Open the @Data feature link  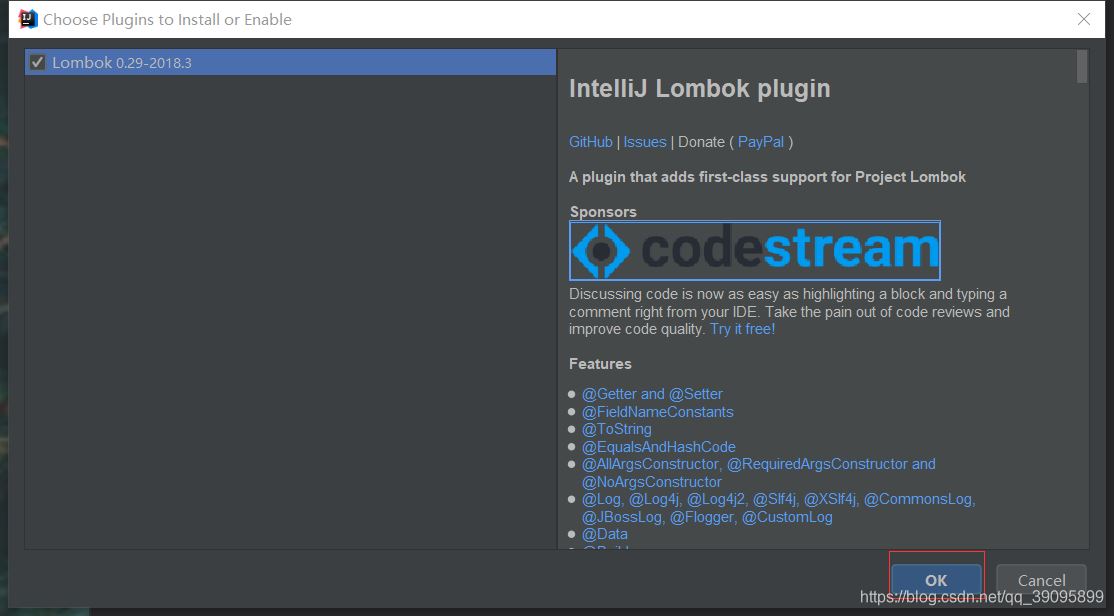click(605, 534)
